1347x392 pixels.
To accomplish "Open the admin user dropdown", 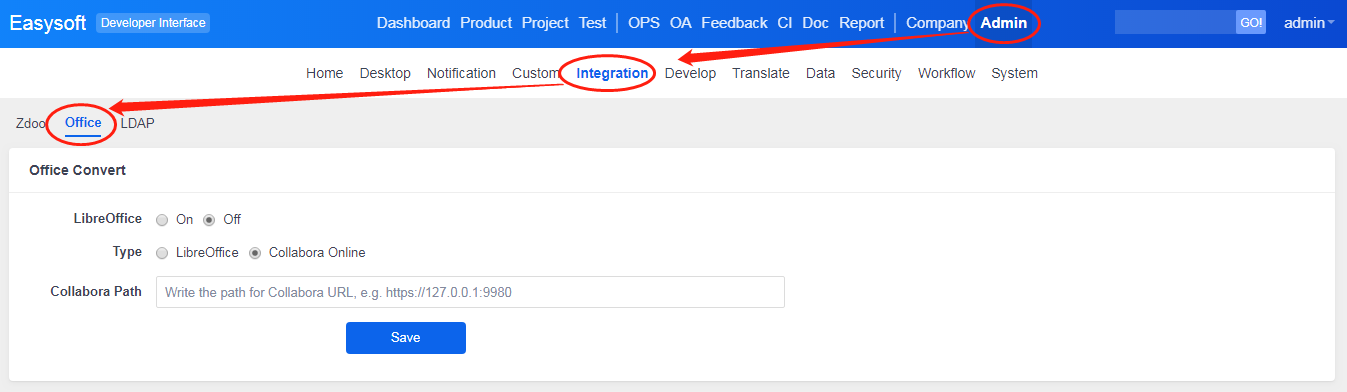I will click(1308, 23).
